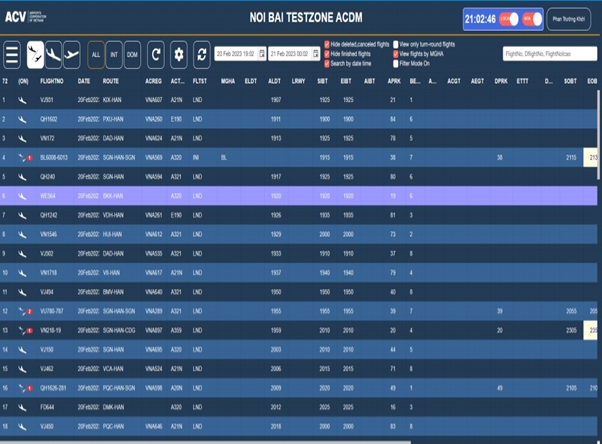Click the FlightNo search input field
Image resolution: width=602 pixels, height=444 pixels.
pyautogui.click(x=547, y=54)
